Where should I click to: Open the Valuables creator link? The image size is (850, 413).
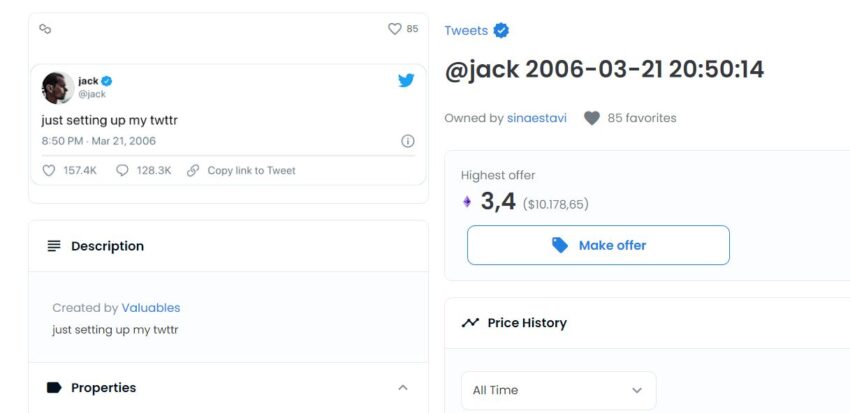(151, 308)
